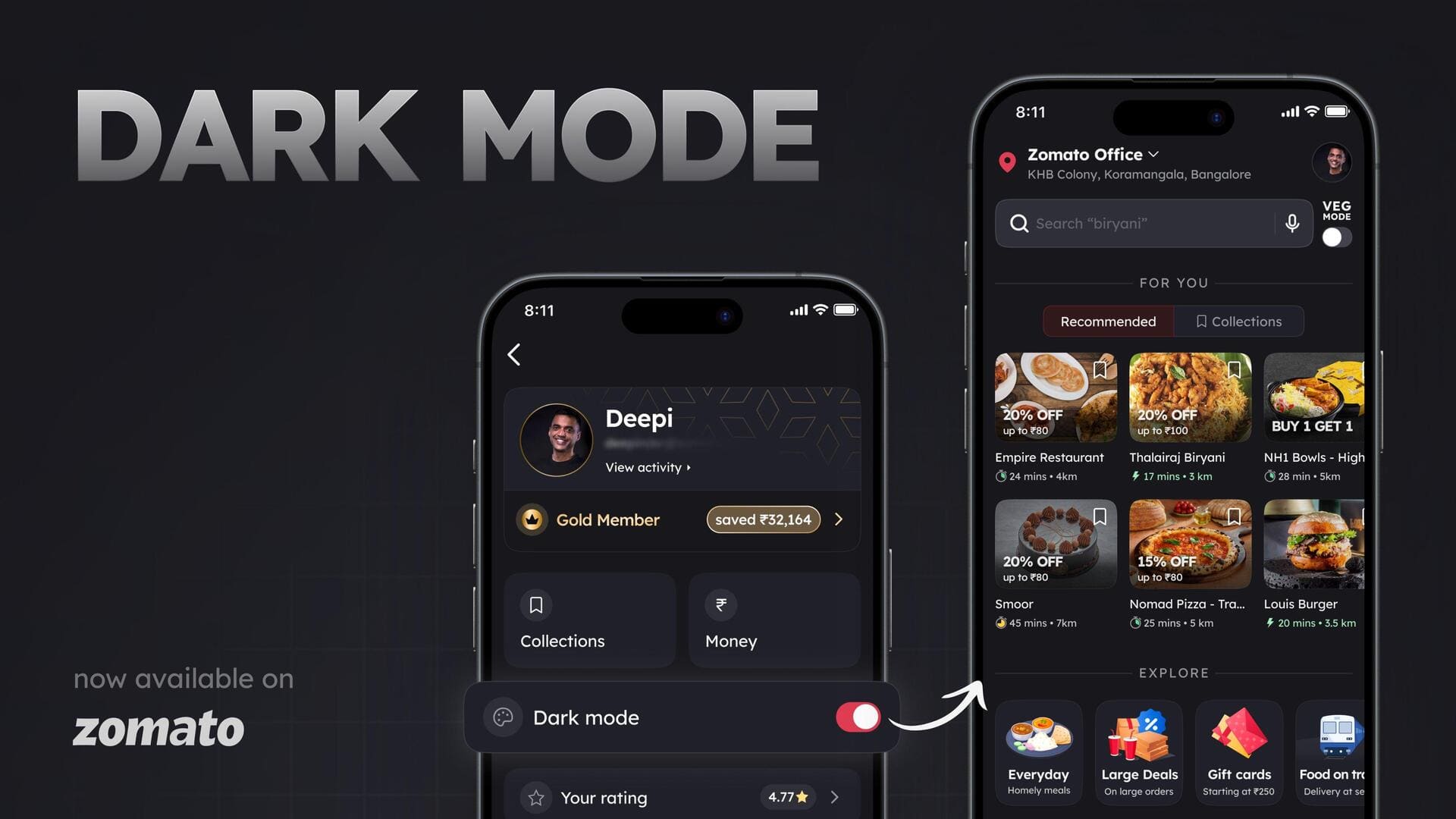
Task: Expand View activity link arrow
Action: [x=692, y=467]
